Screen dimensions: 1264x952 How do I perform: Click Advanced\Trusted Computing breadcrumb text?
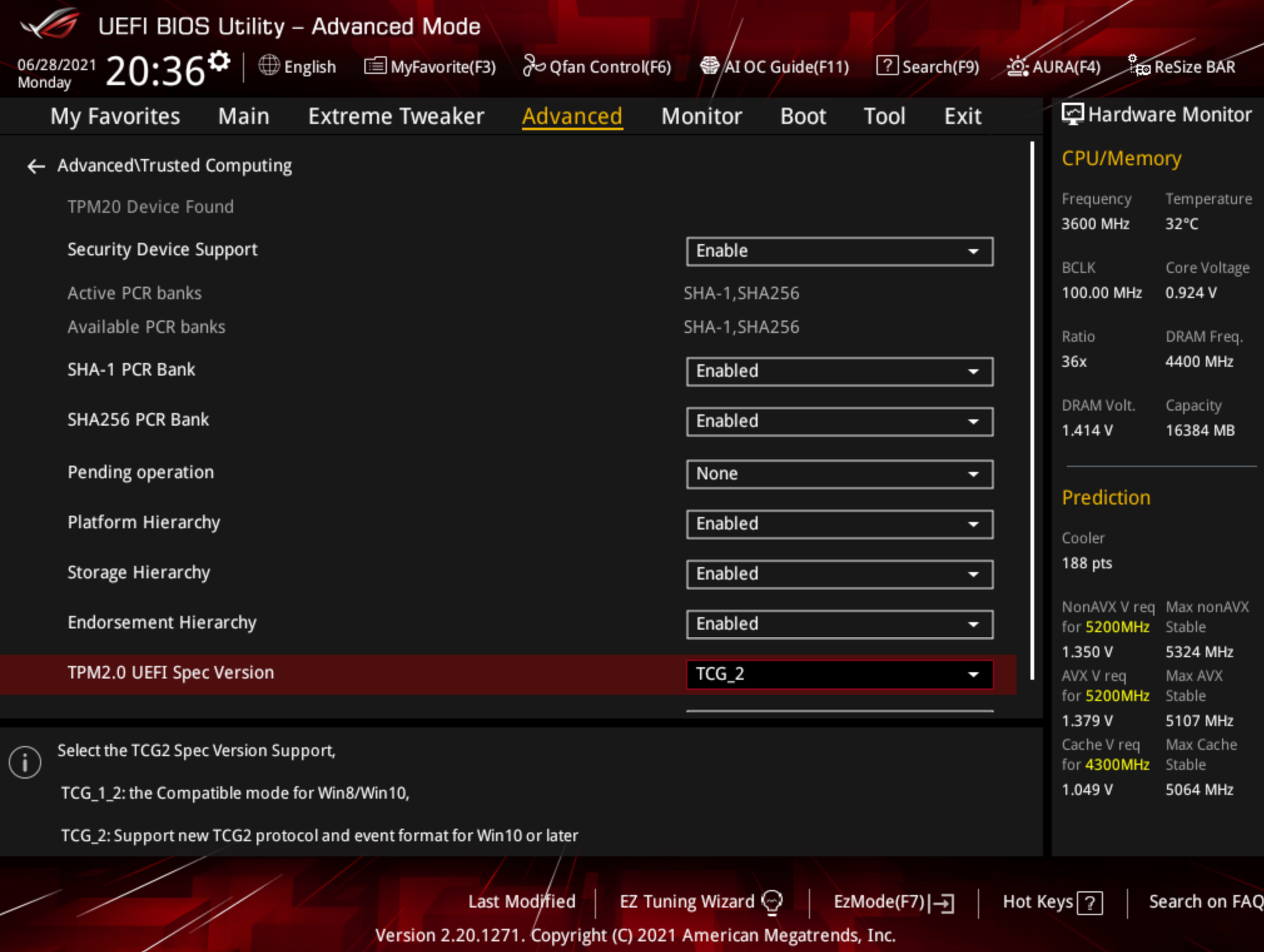pos(175,166)
